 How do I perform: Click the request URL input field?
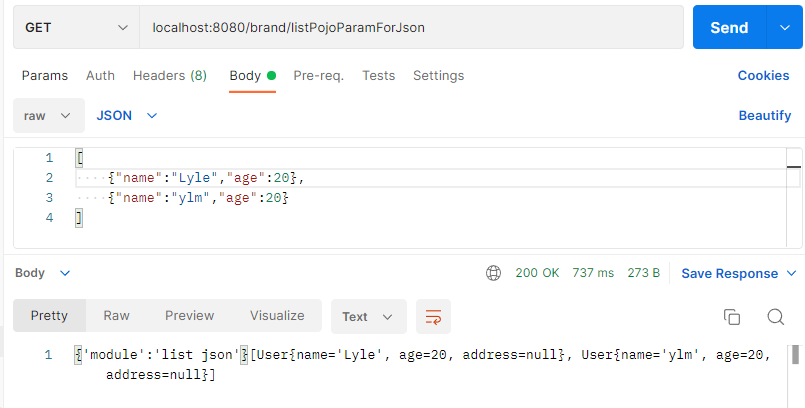click(411, 27)
